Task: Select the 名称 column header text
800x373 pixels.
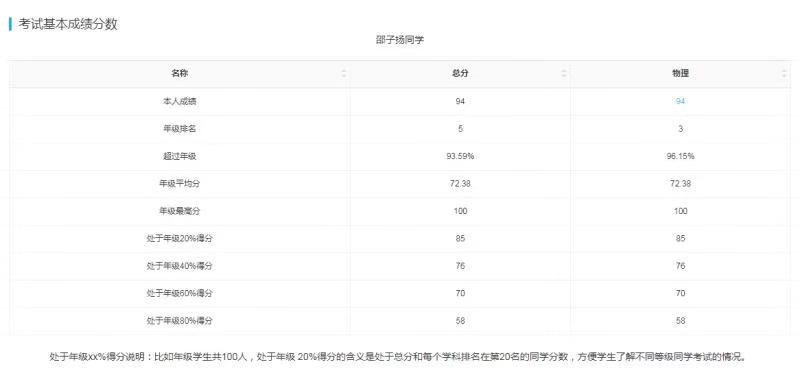Action: tap(180, 73)
